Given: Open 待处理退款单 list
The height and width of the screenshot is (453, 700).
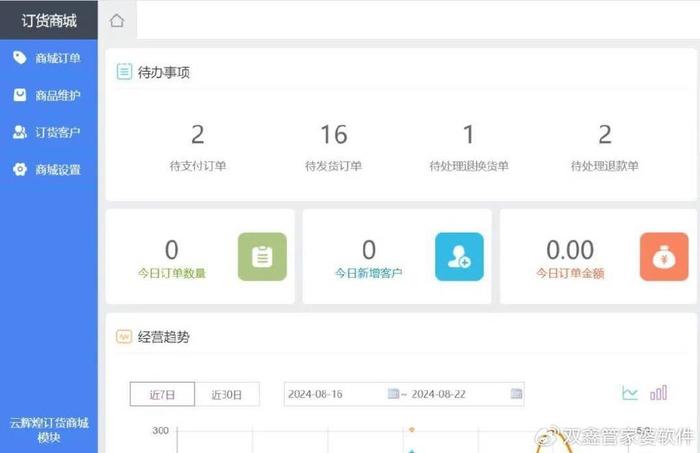Looking at the screenshot, I should click(604, 146).
